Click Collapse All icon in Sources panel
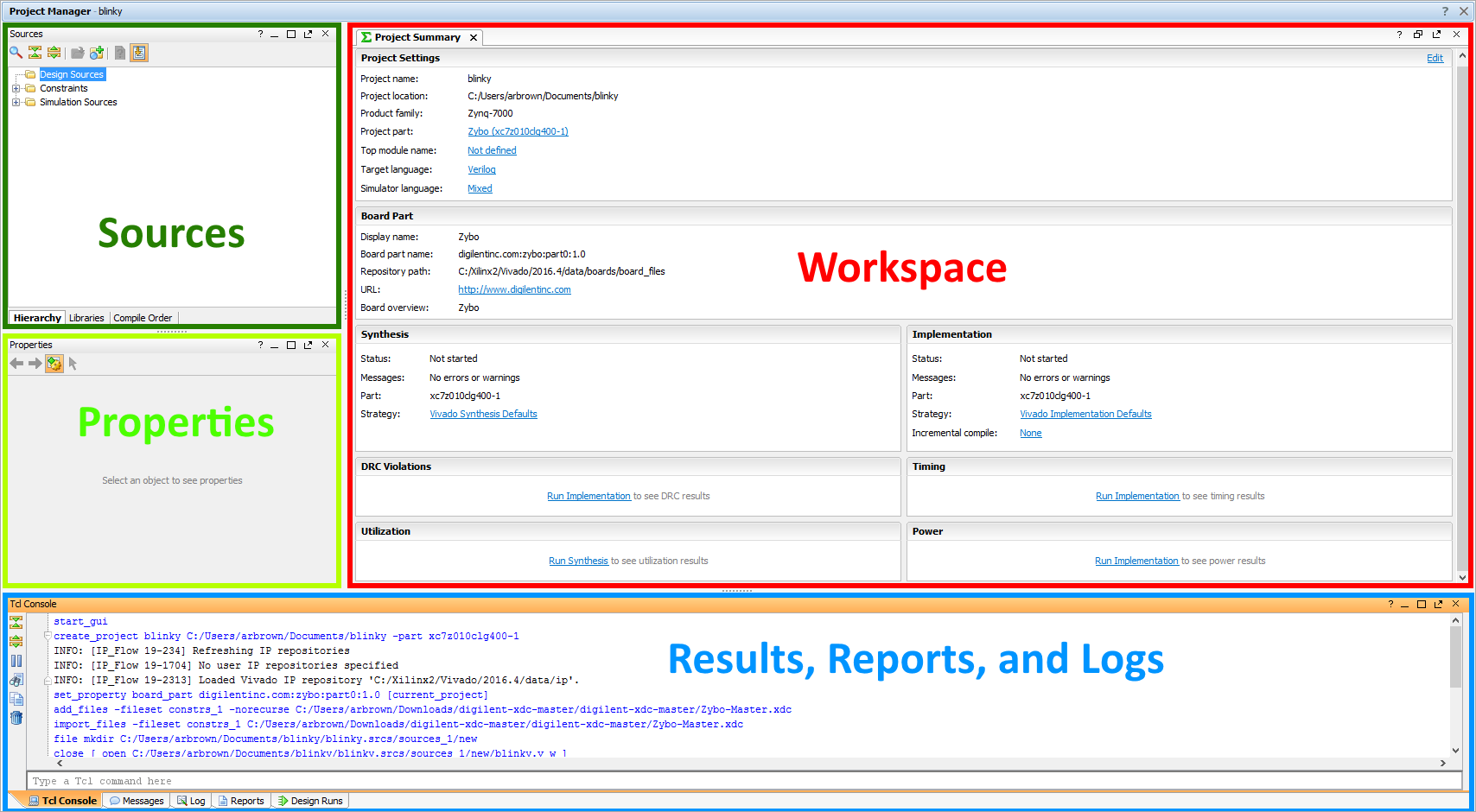The width and height of the screenshot is (1476, 812). tap(35, 53)
